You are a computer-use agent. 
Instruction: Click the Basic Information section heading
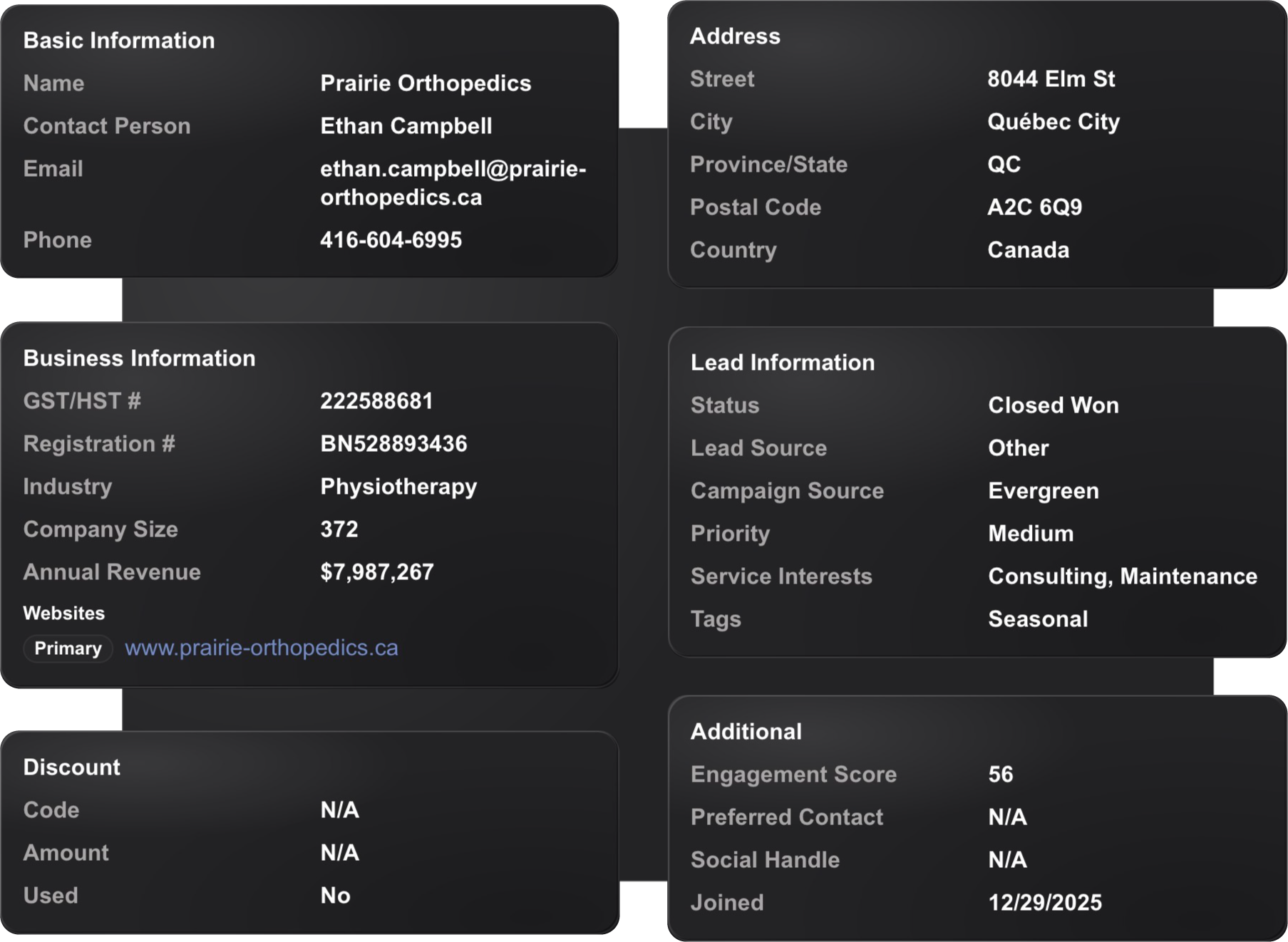pyautogui.click(x=119, y=41)
